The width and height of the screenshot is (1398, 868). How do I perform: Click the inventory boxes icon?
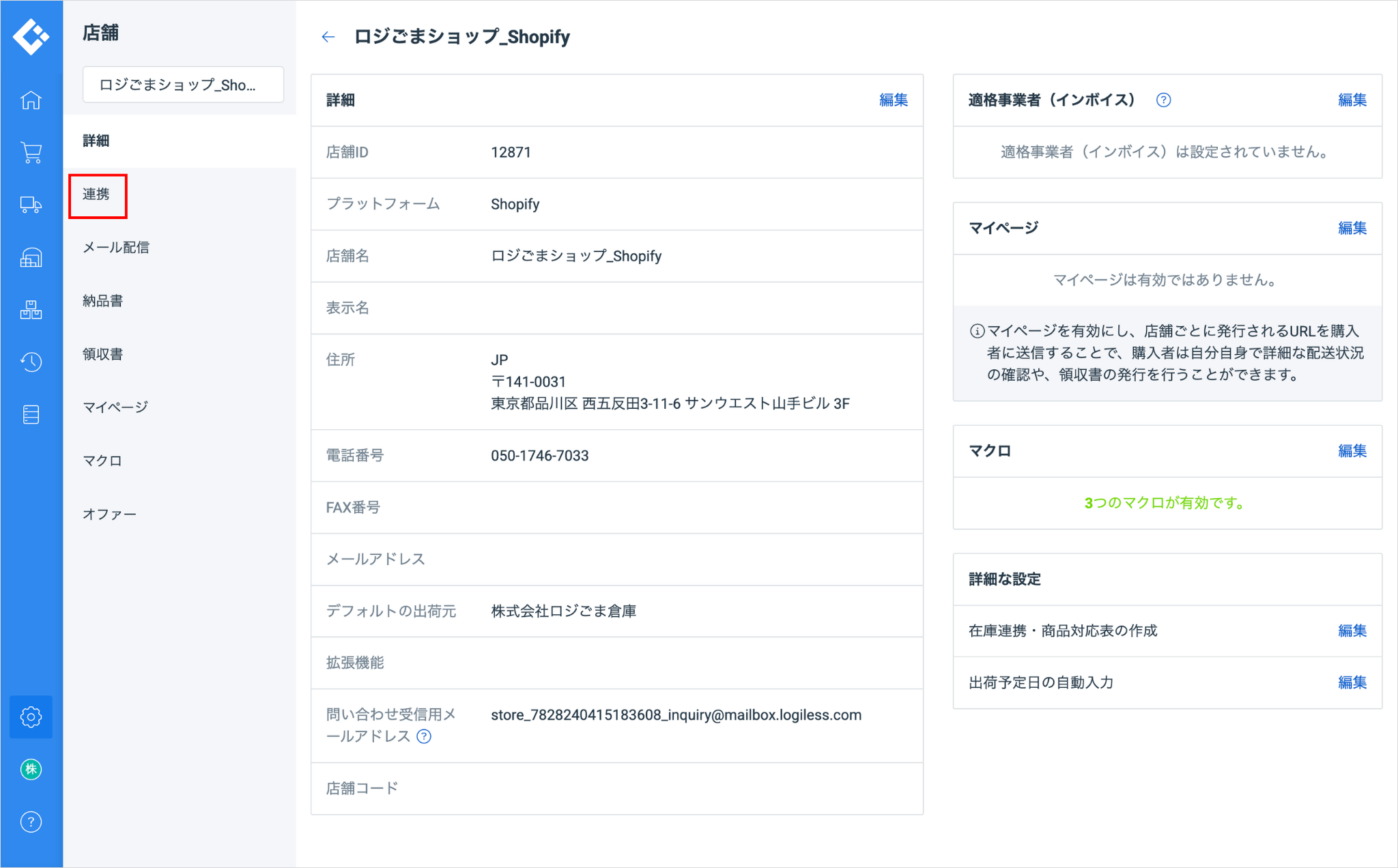tap(31, 310)
